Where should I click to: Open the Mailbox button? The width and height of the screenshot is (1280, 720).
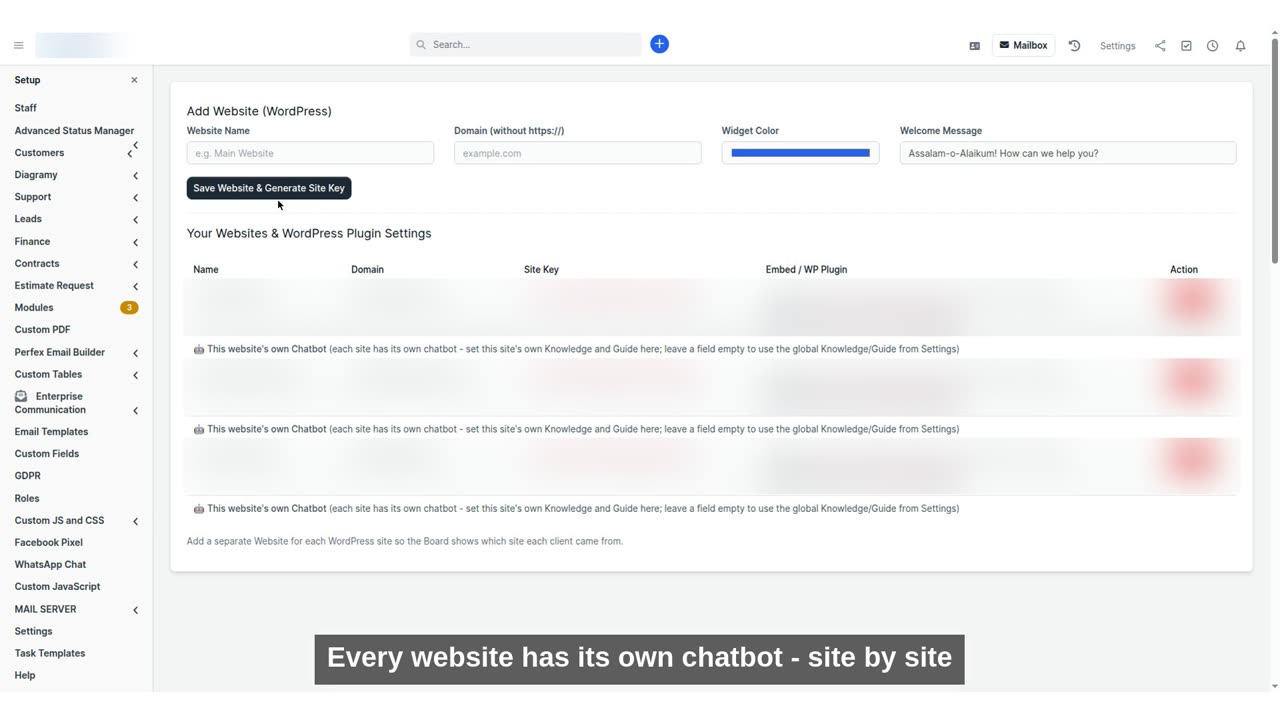pos(1023,45)
